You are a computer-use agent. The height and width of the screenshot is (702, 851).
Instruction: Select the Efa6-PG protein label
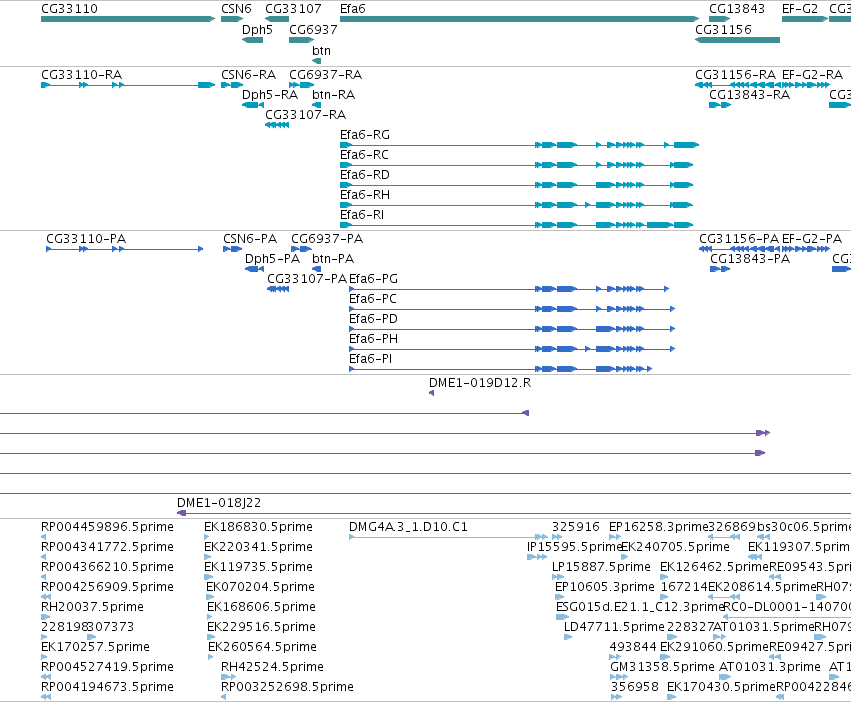(373, 279)
